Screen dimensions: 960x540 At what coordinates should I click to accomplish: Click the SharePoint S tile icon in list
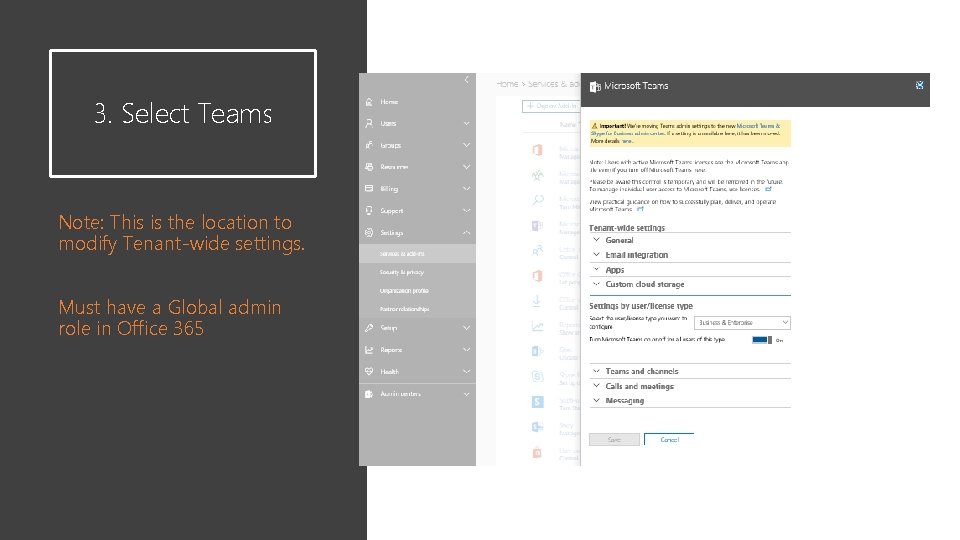[537, 402]
